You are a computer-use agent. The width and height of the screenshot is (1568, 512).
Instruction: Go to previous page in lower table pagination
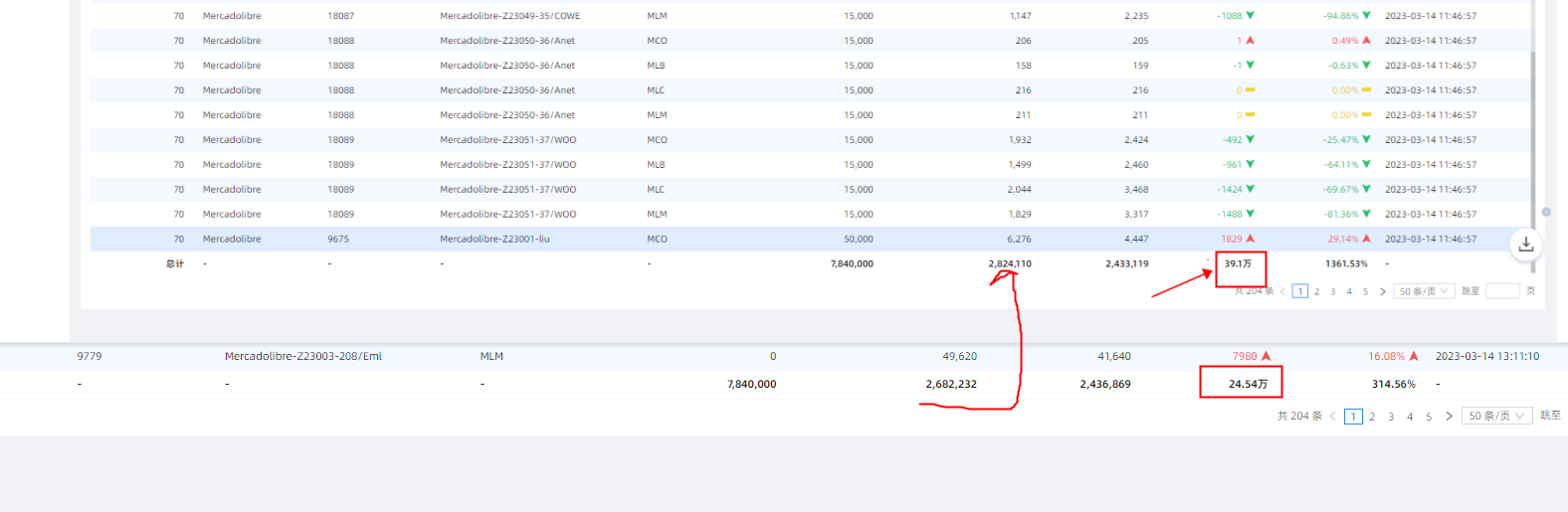click(x=1333, y=417)
